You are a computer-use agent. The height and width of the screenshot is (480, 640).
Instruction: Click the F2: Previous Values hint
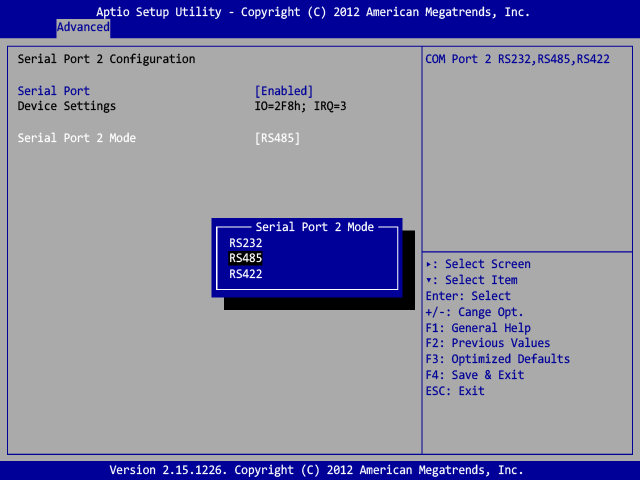coord(488,343)
